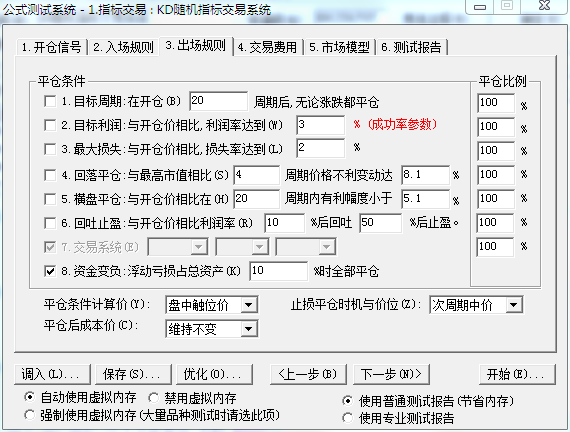This screenshot has height=432, width=570.
Task: Switch to the 1.开仓信号 tab
Action: tap(51, 47)
